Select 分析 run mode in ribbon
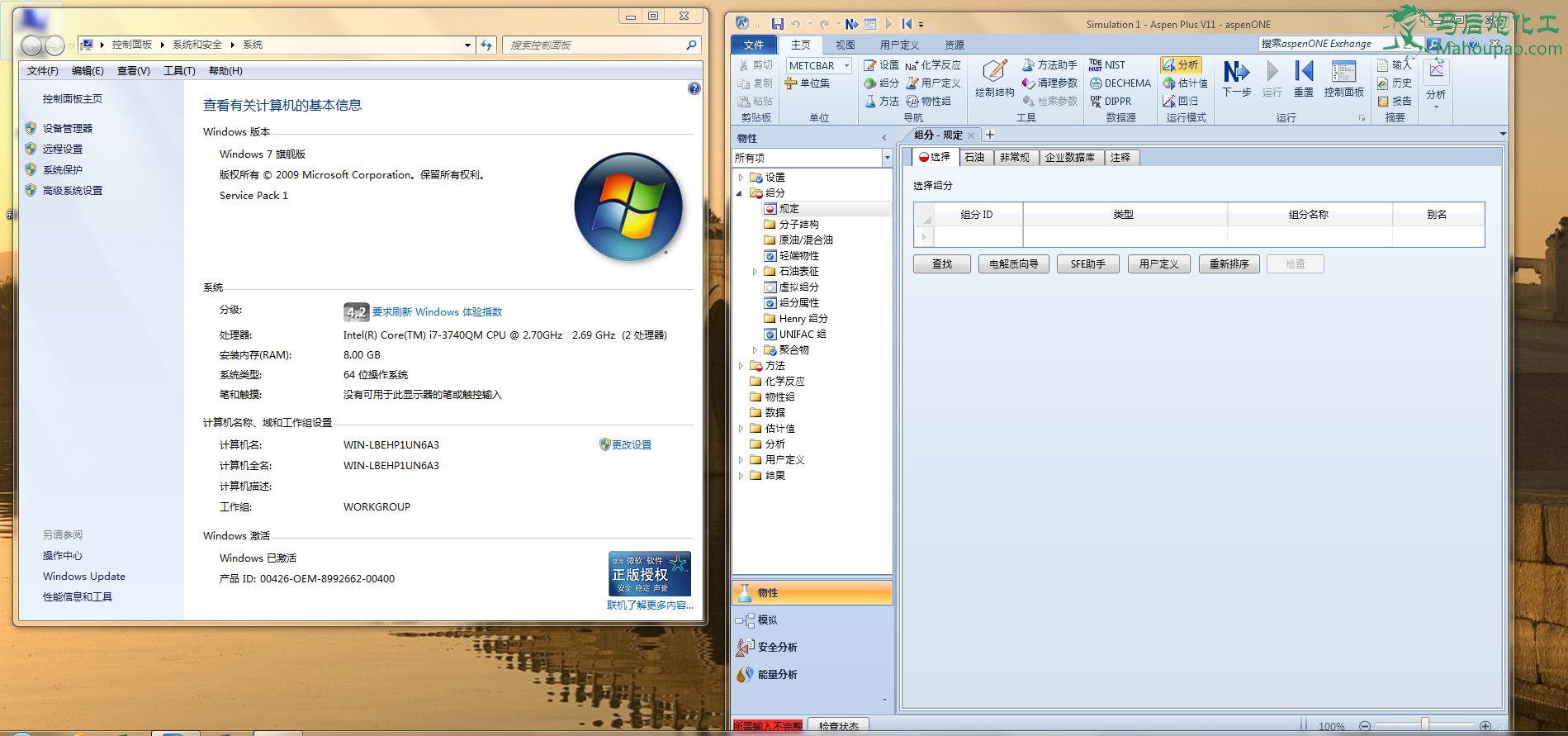Viewport: 1568px width, 736px height. pos(1181,65)
